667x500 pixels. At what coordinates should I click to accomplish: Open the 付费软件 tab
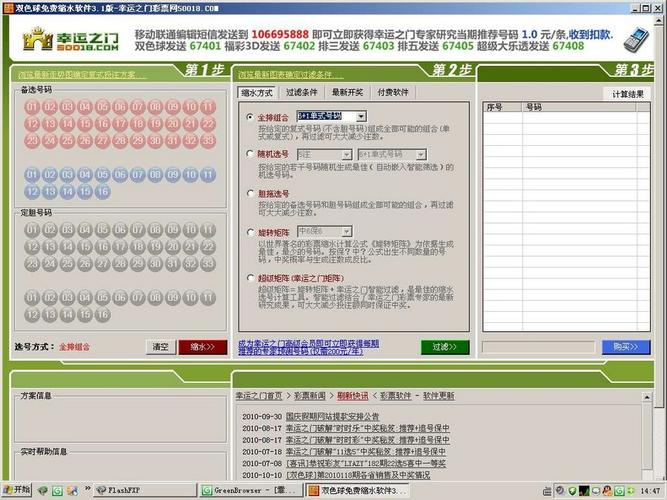point(393,92)
